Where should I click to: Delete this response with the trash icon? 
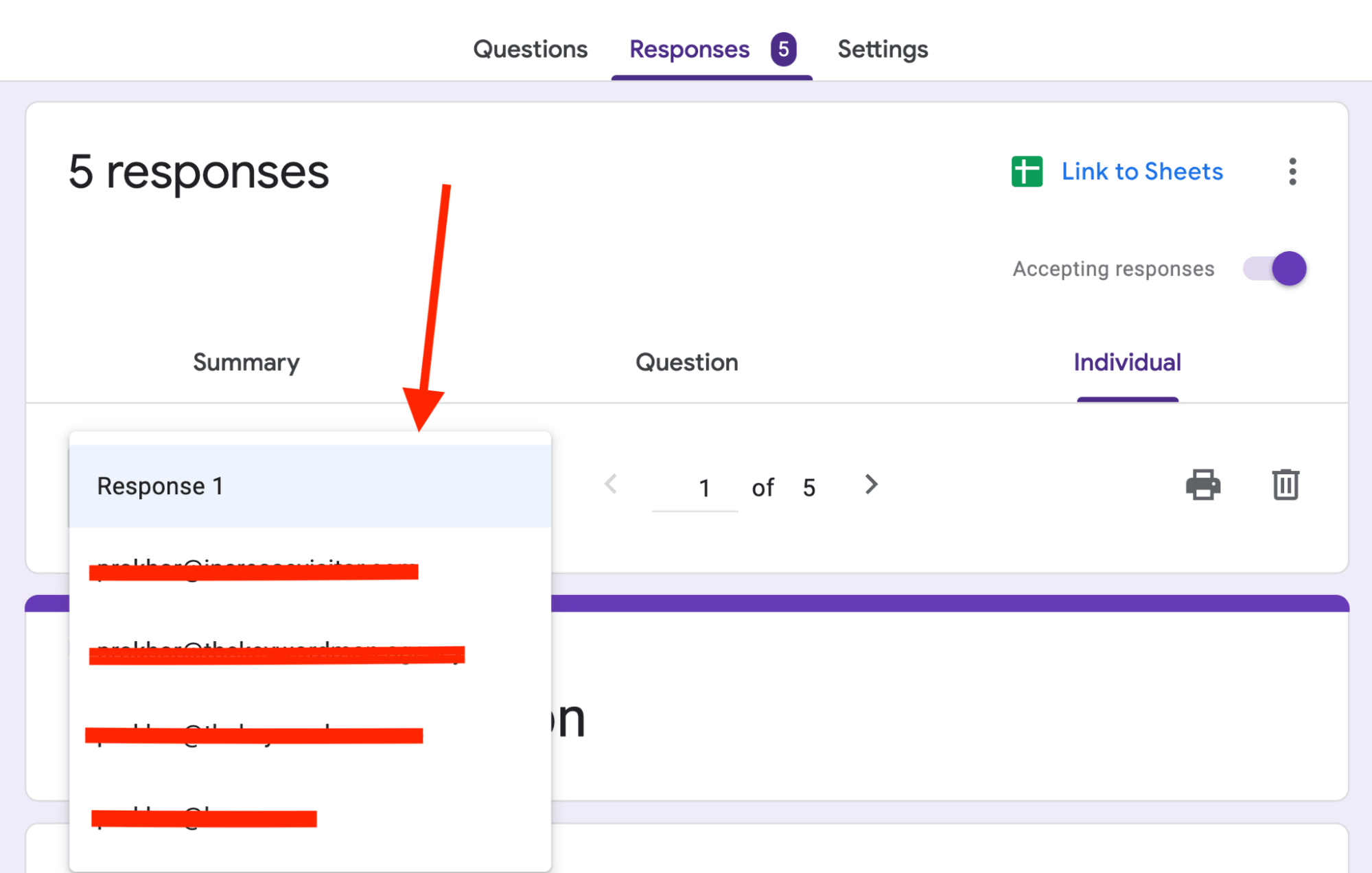(x=1286, y=485)
